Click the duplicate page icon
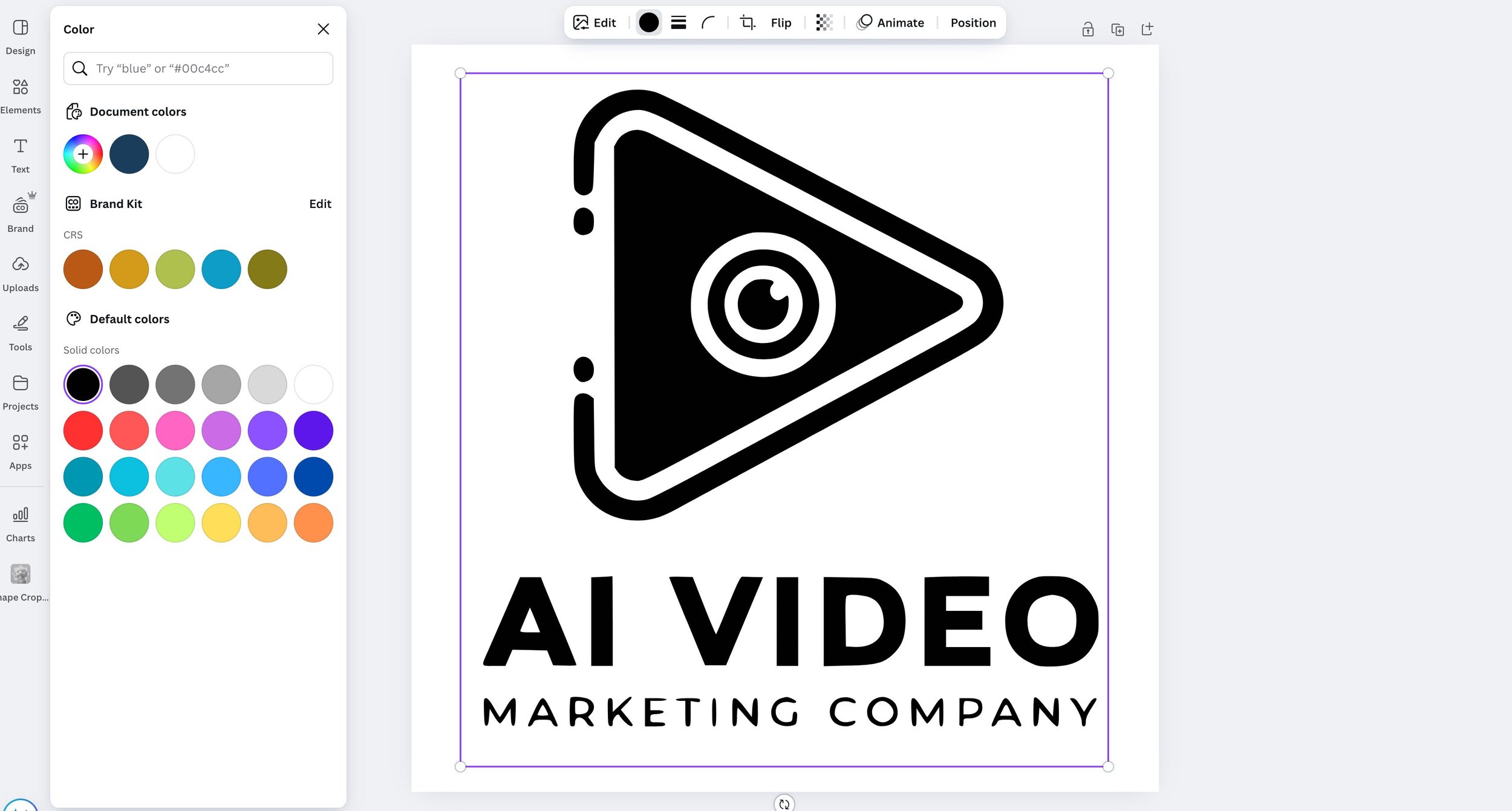Screen dimensions: 1512x811 click(x=1117, y=29)
